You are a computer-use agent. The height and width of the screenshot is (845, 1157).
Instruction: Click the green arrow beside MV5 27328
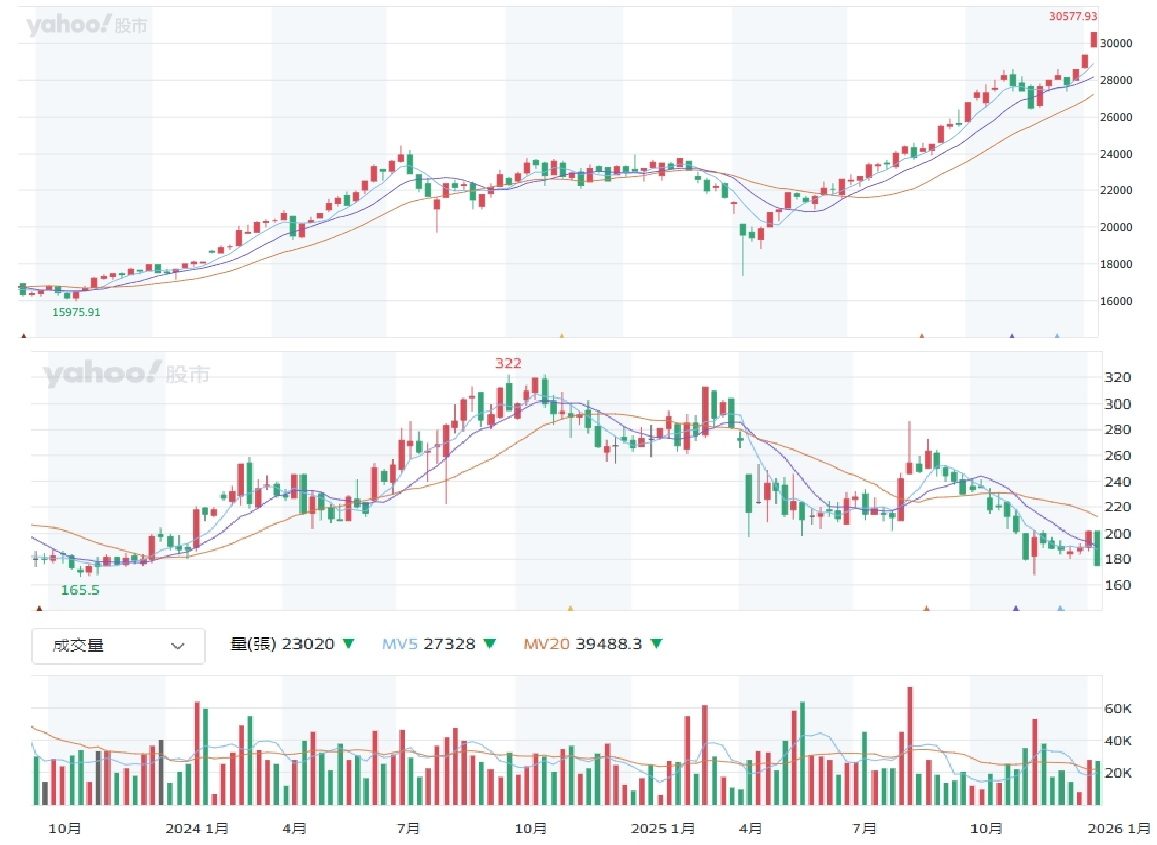pos(489,644)
